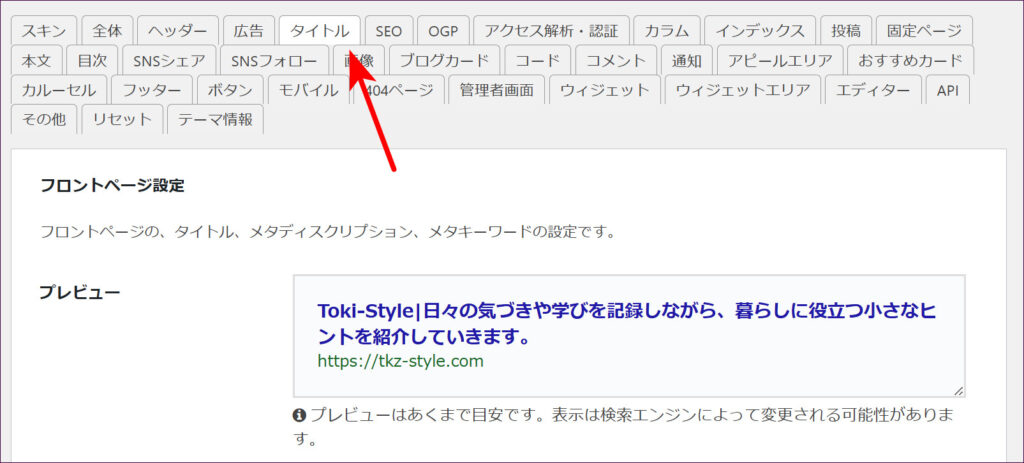This screenshot has height=463, width=1024.
Task: Select the アクセス解析・認証 tab
Action: point(551,31)
